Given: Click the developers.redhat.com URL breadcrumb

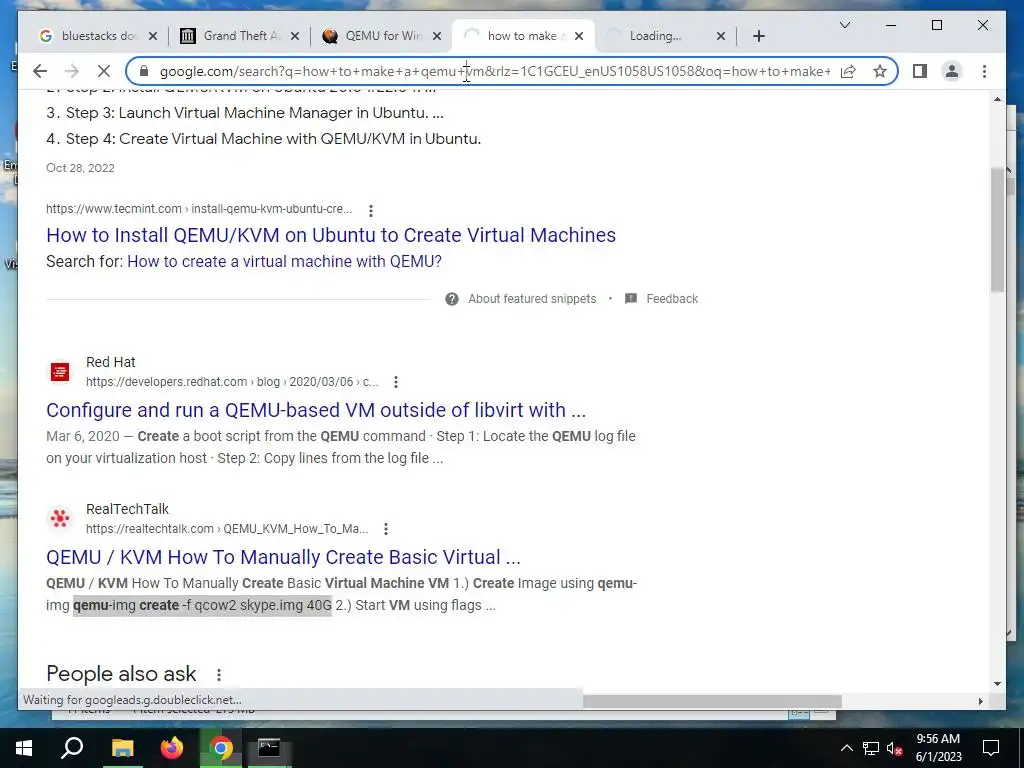Looking at the screenshot, I should 232,382.
